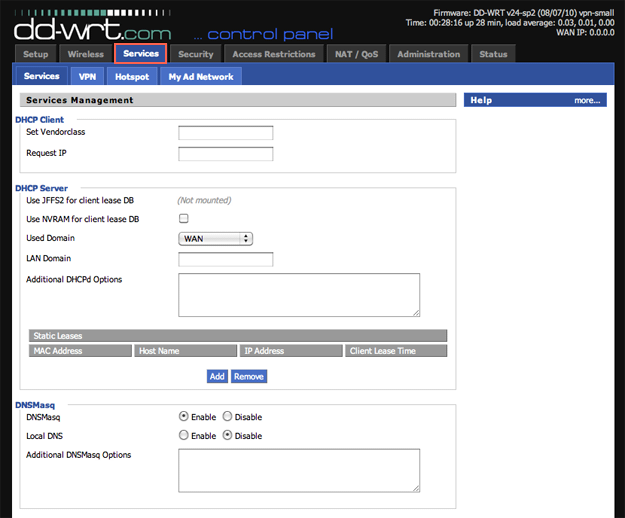Open the Administration tab

tap(428, 54)
